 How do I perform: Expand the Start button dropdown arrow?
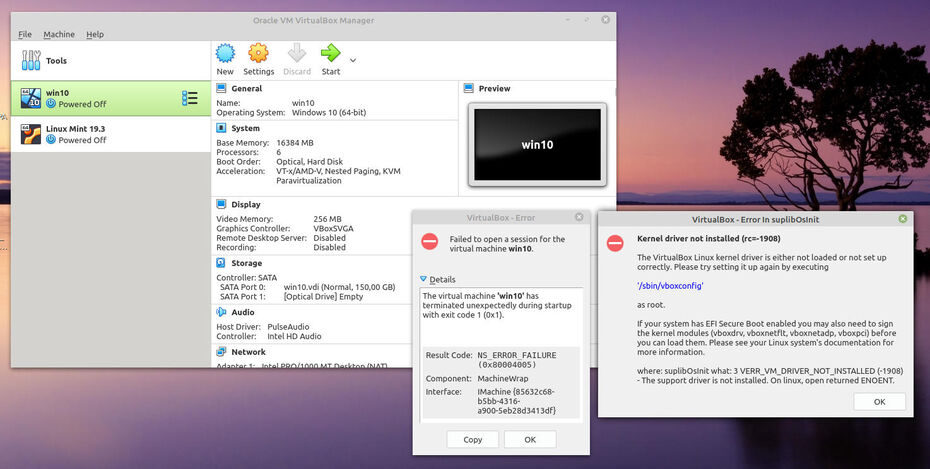(x=353, y=61)
